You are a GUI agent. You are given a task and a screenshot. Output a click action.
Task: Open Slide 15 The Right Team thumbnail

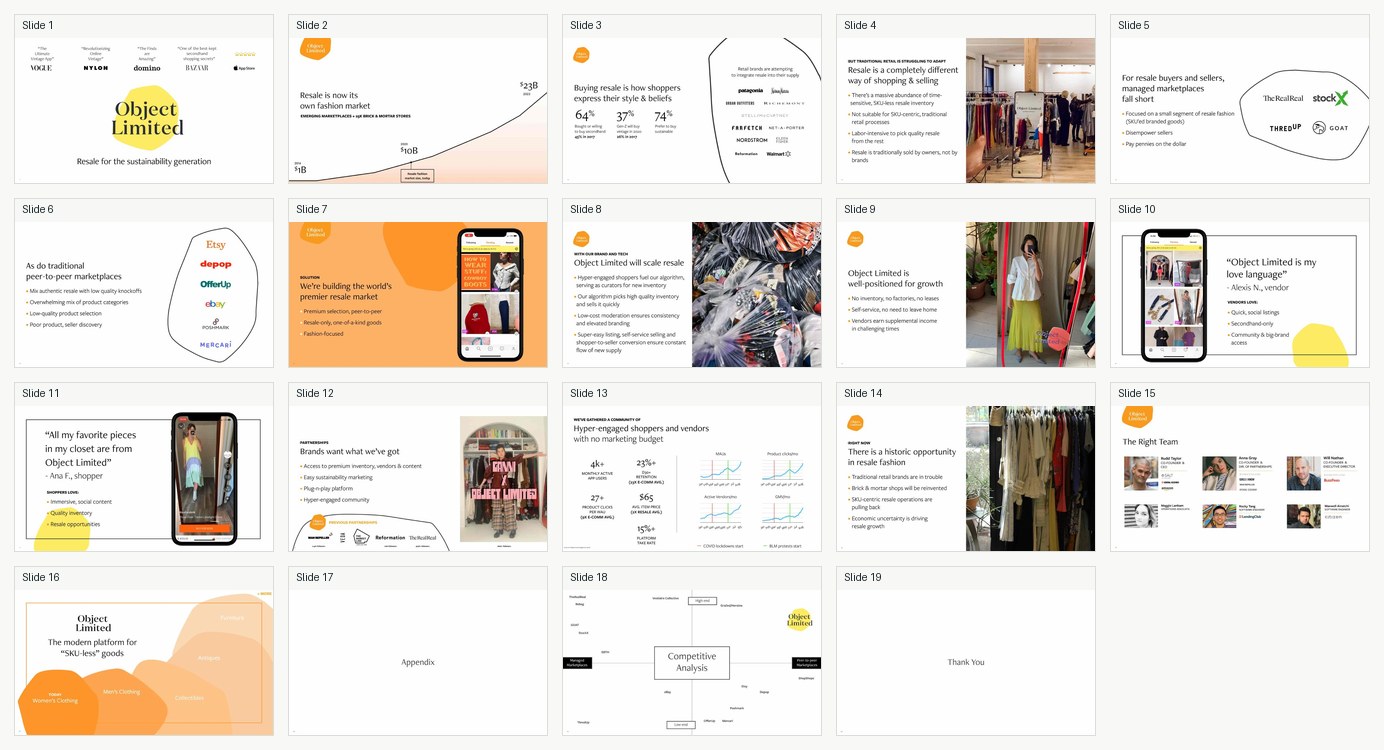pos(1240,478)
